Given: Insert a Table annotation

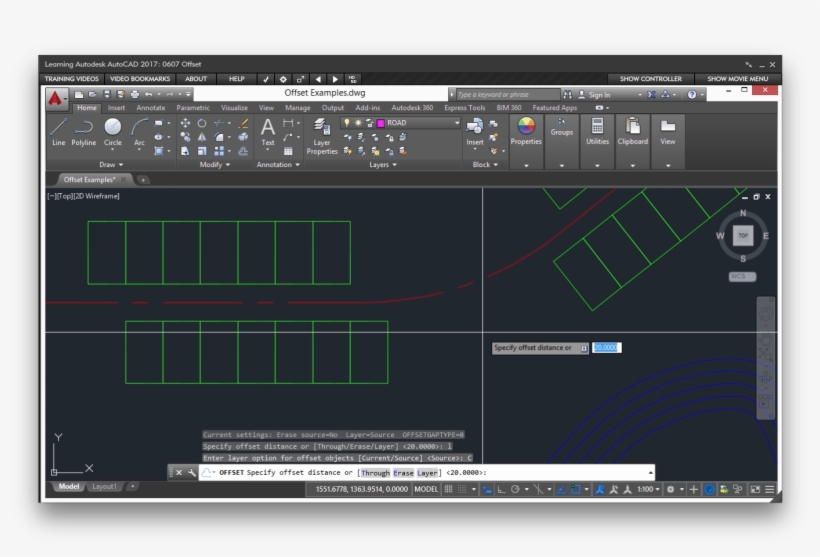Looking at the screenshot, I should [x=288, y=151].
